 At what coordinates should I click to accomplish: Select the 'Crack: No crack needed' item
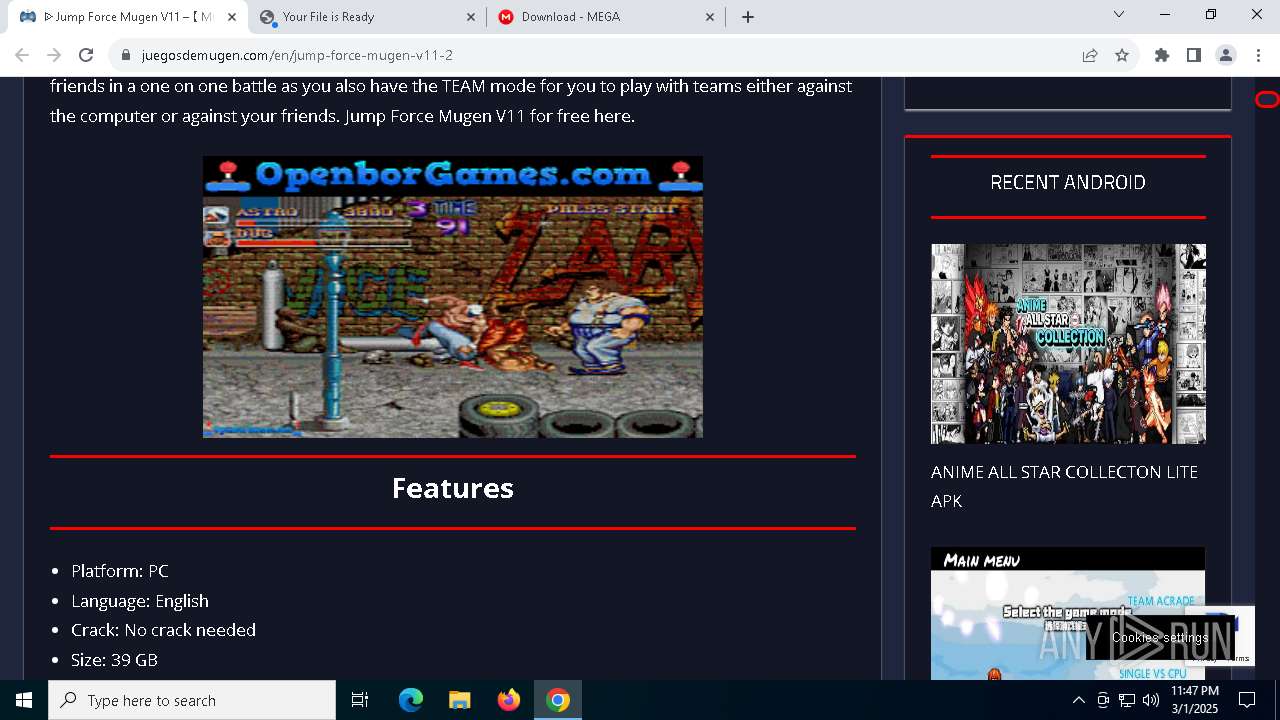[164, 630]
